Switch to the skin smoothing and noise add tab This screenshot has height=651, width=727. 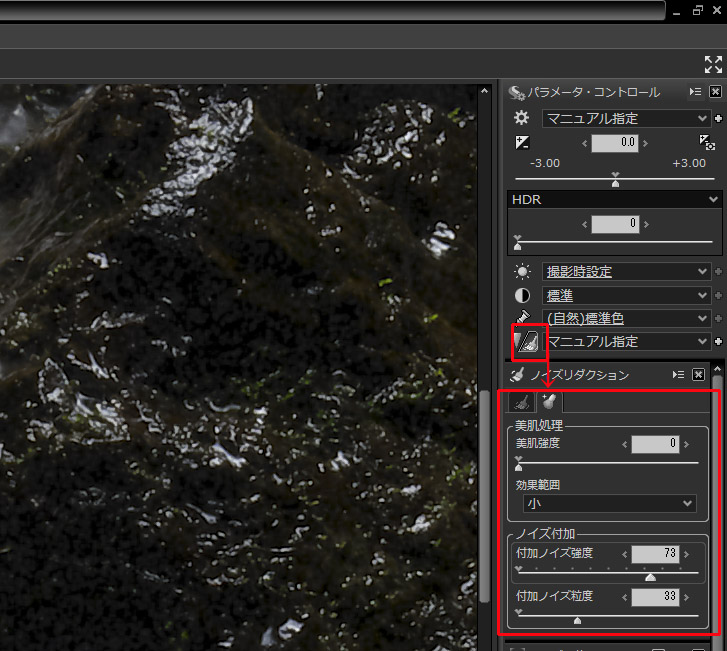click(x=549, y=402)
